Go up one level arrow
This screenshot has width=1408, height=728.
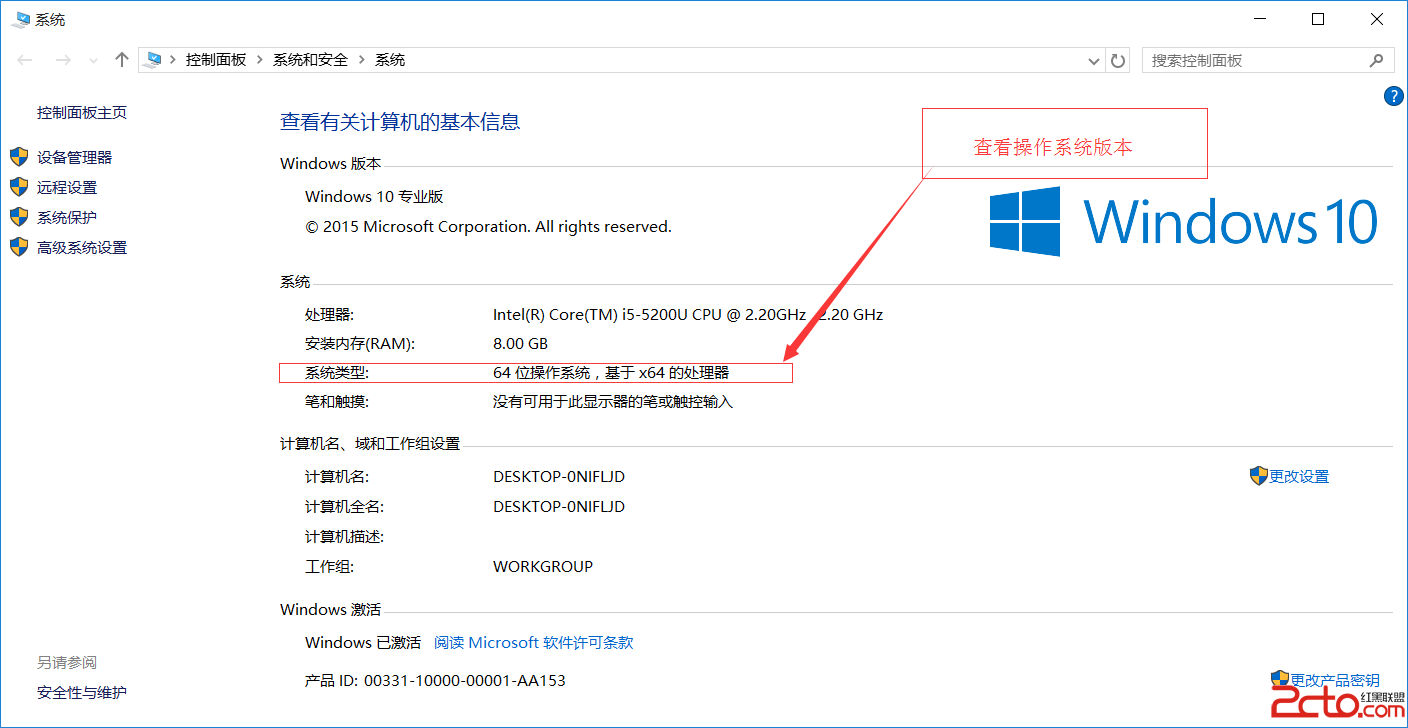[x=122, y=60]
